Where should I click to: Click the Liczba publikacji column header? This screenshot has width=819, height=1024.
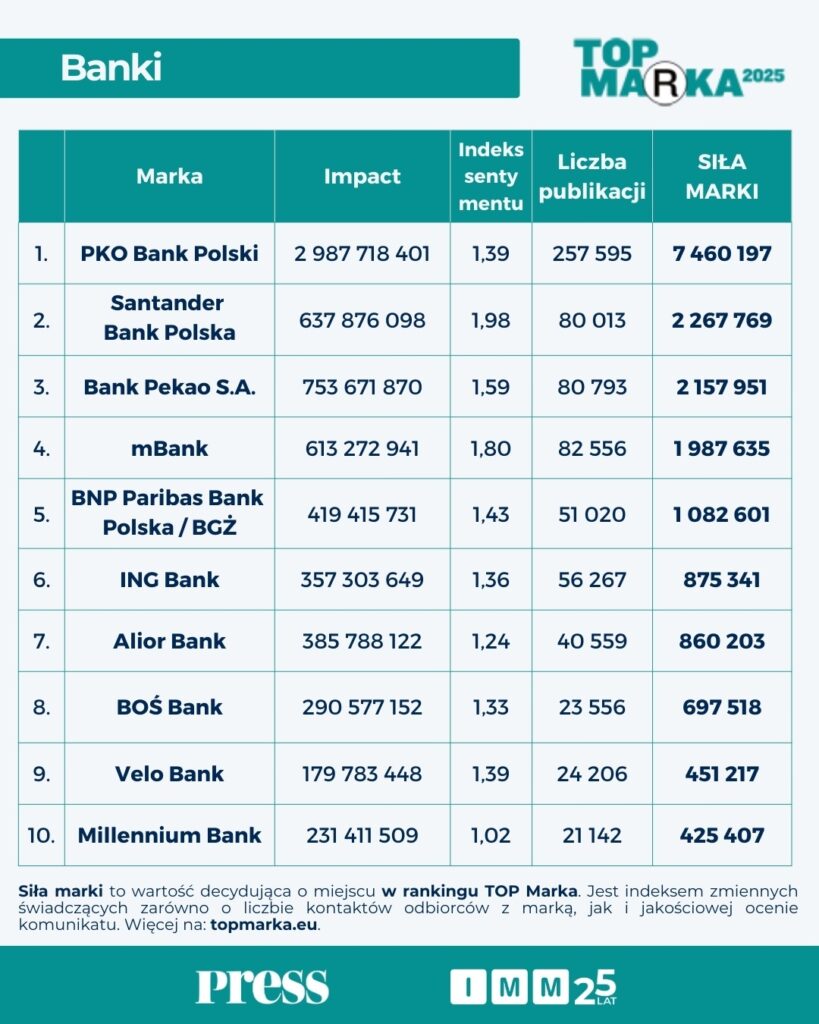point(592,176)
